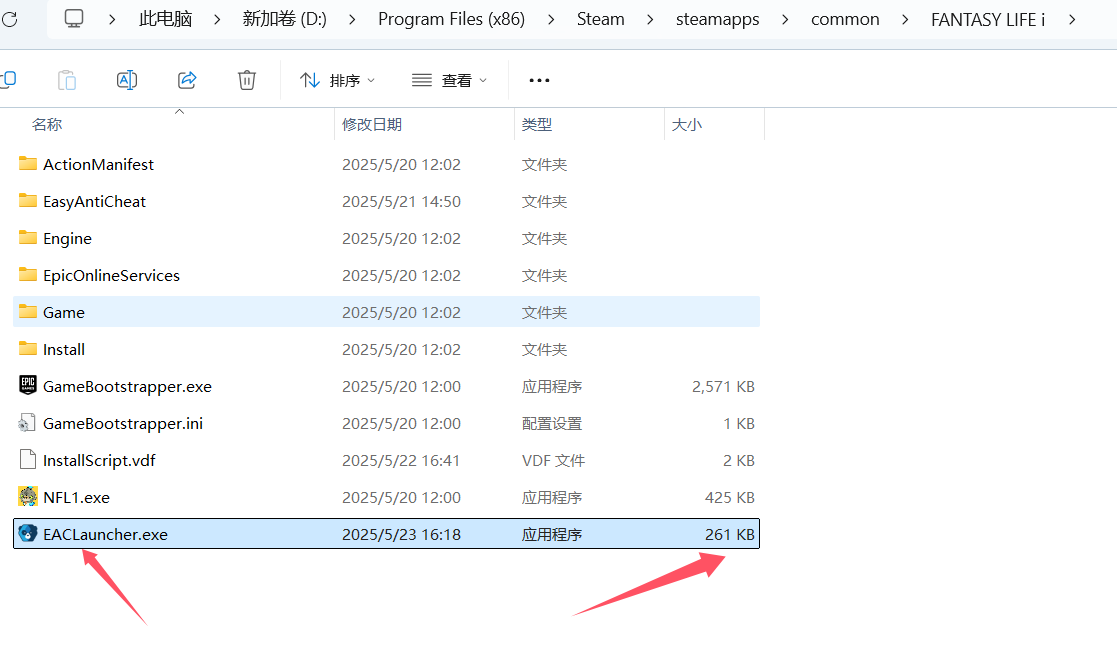
Task: Click the Game folder icon
Action: [28, 312]
